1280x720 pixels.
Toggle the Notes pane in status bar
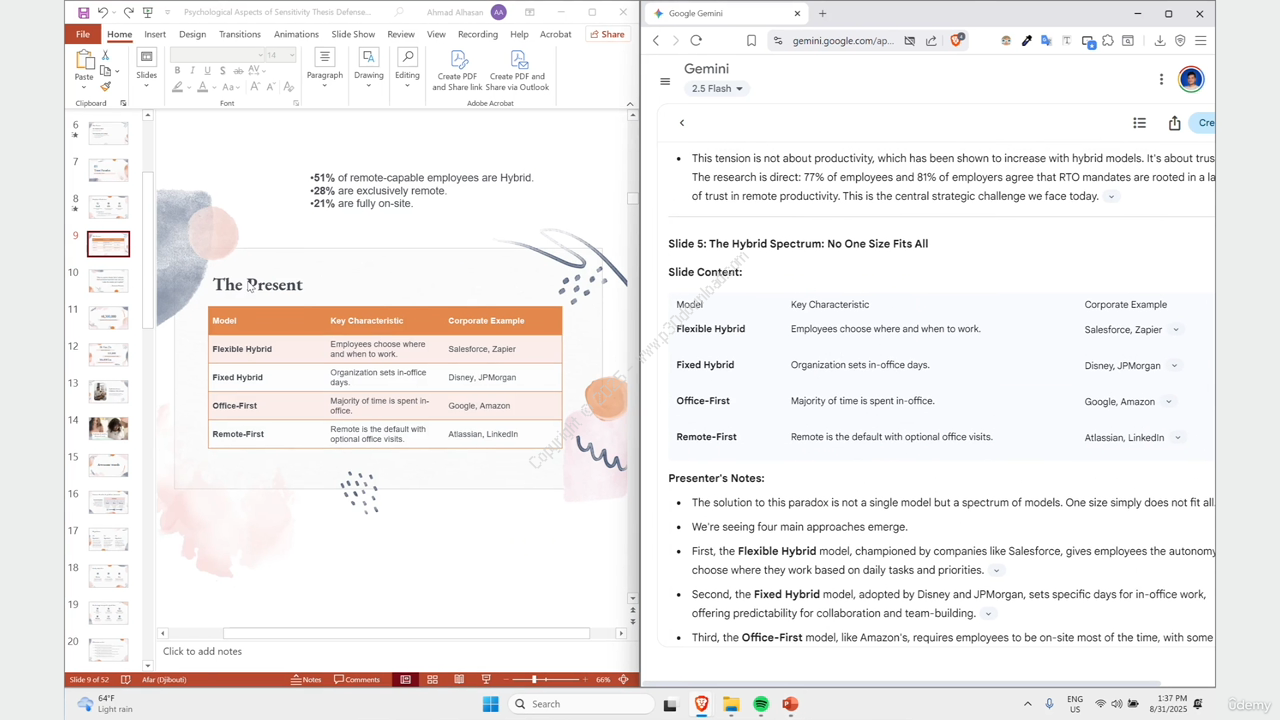coord(306,680)
